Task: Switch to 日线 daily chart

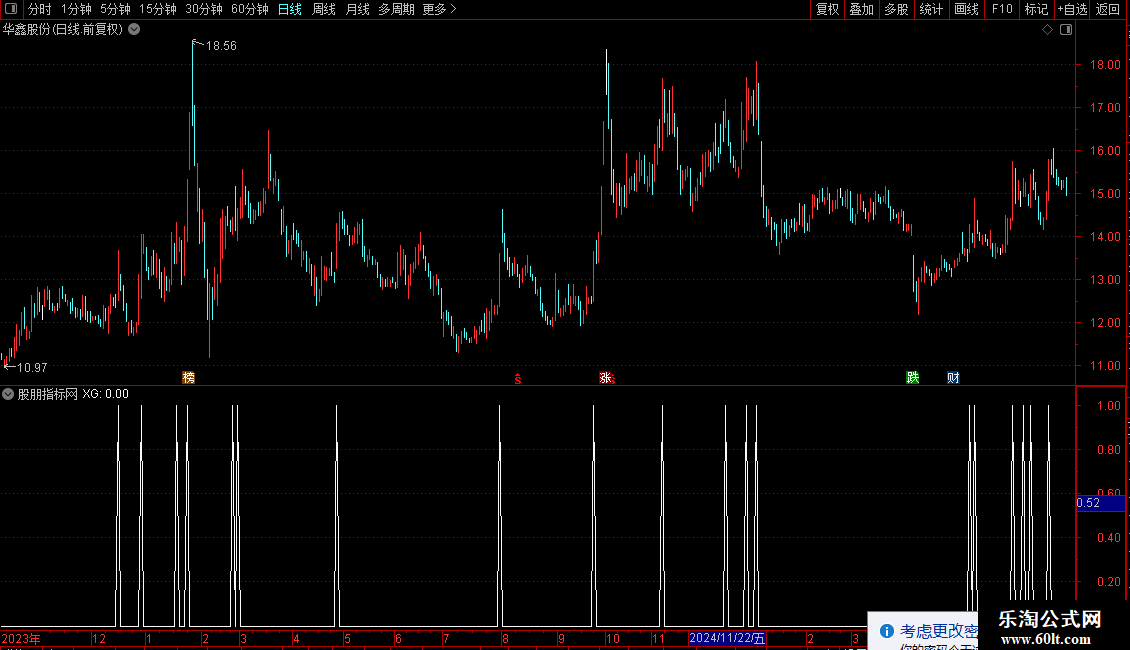Action: coord(290,9)
